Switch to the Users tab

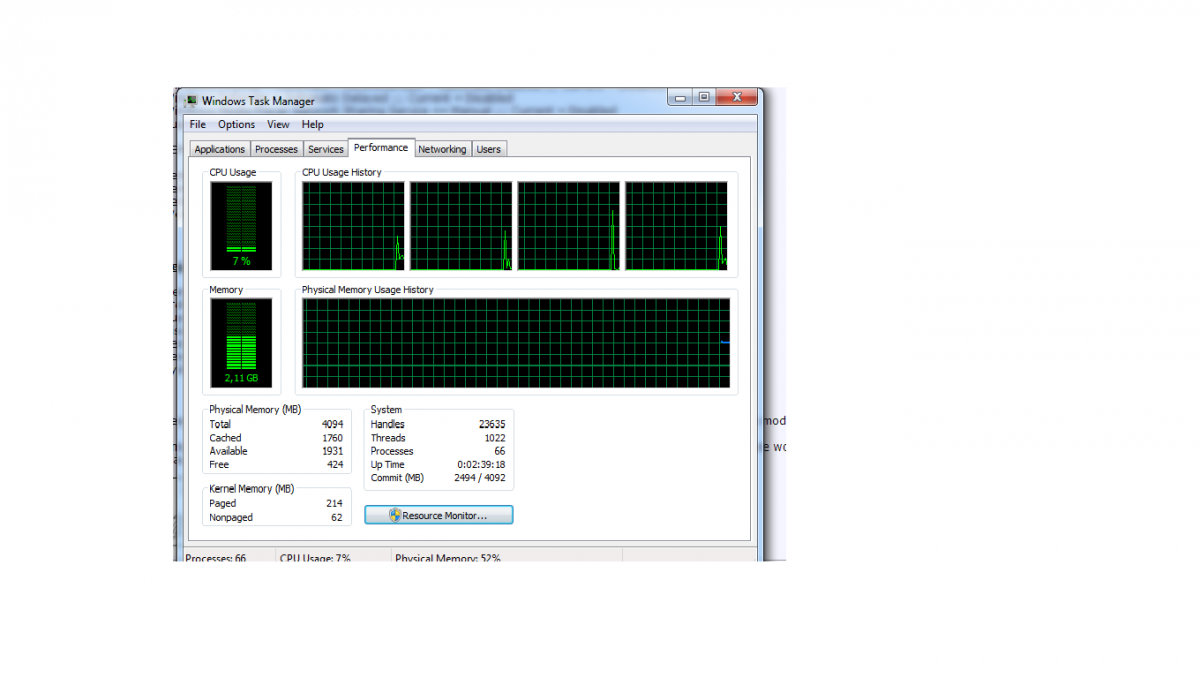pos(489,149)
